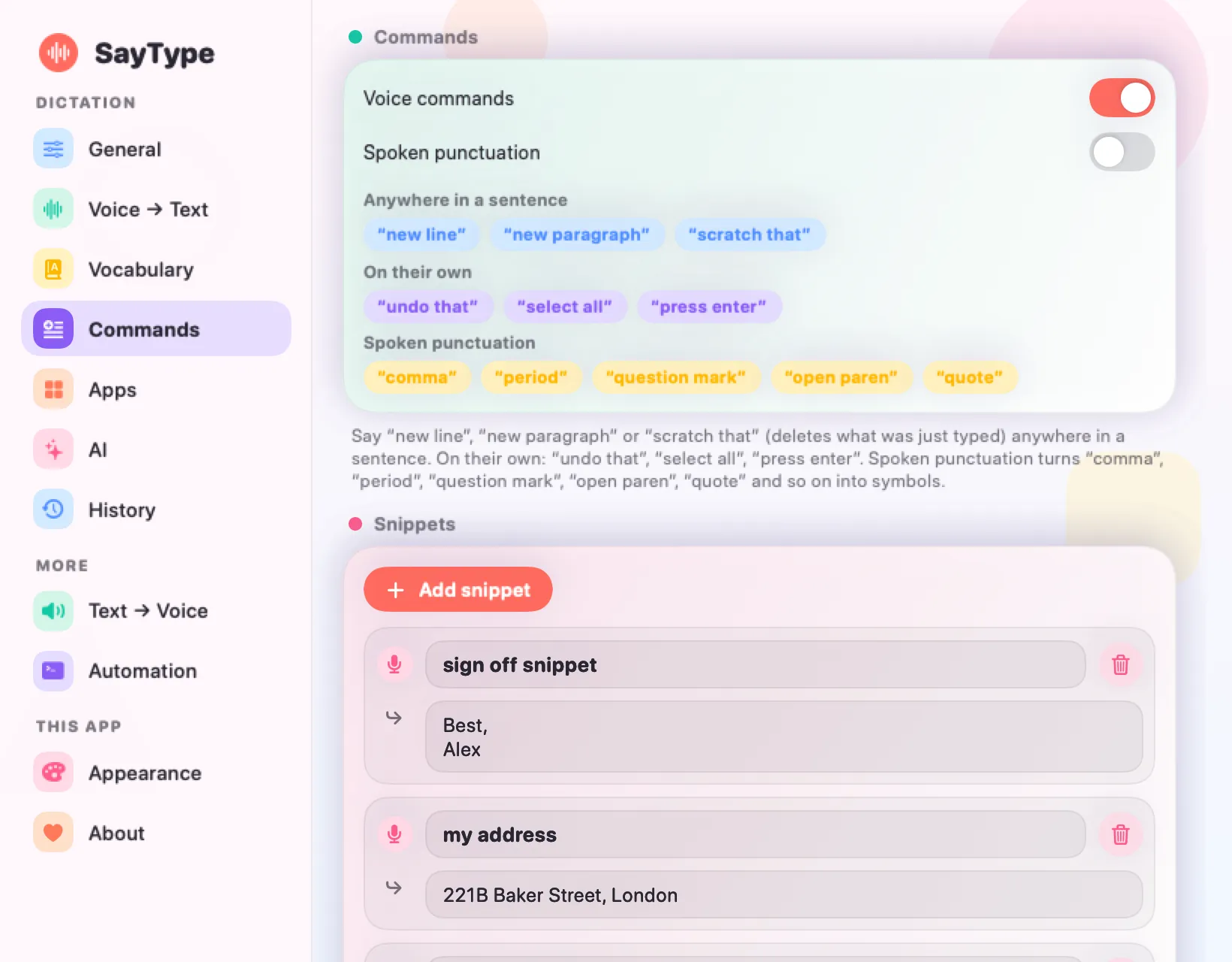Click the "undo that" chip
Viewport: 1232px width, 962px height.
(427, 307)
